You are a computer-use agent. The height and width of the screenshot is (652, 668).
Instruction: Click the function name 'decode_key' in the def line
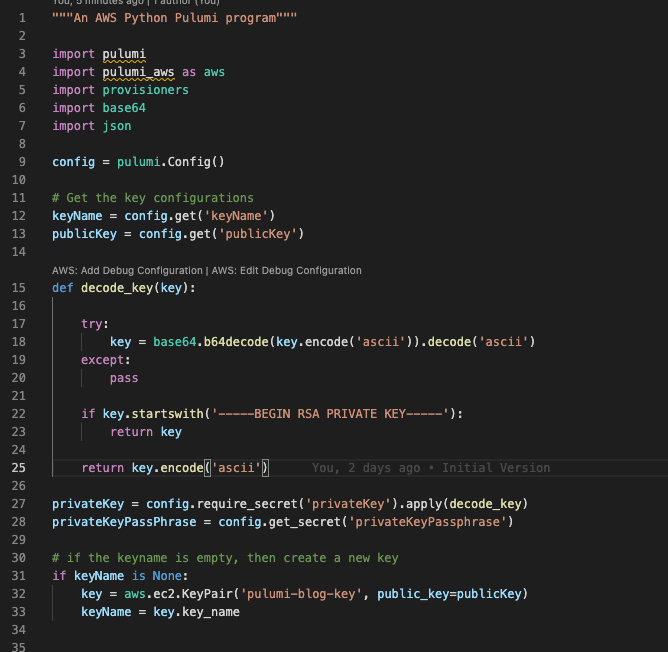(x=117, y=288)
